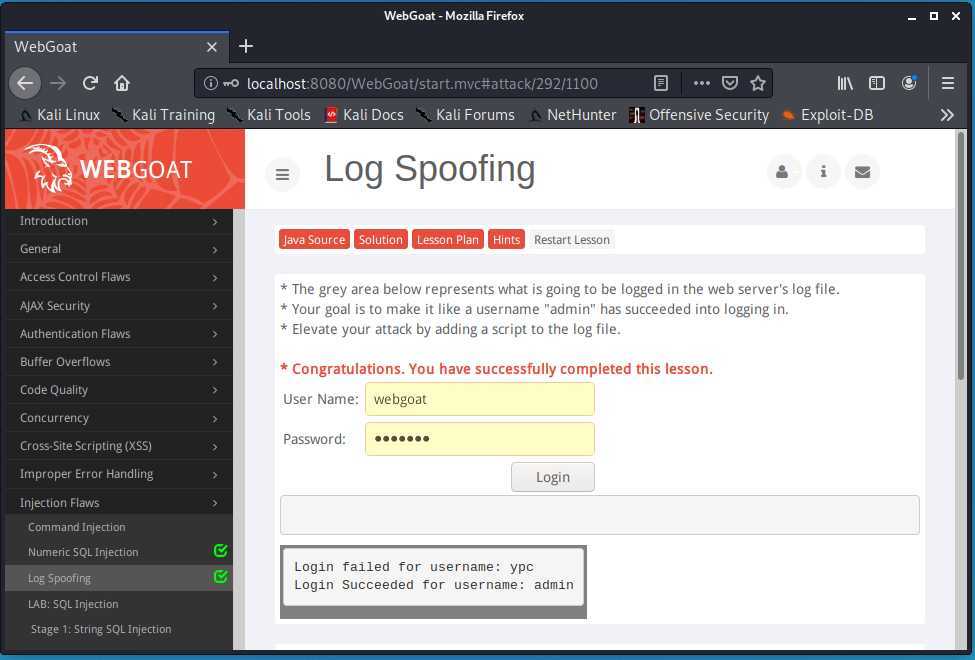
Task: Click the Java Source button
Action: click(314, 239)
